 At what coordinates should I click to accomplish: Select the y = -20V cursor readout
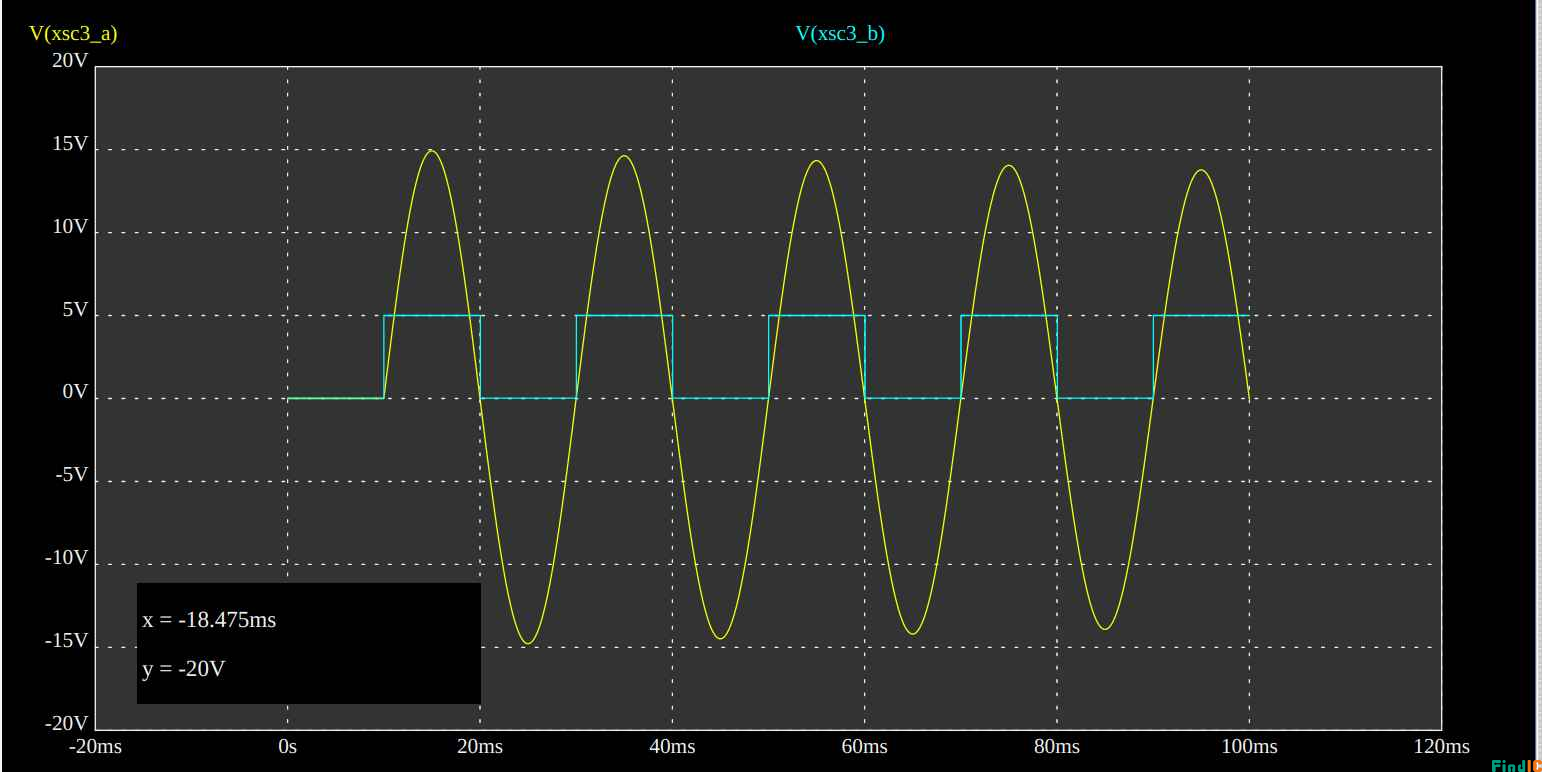(x=184, y=669)
